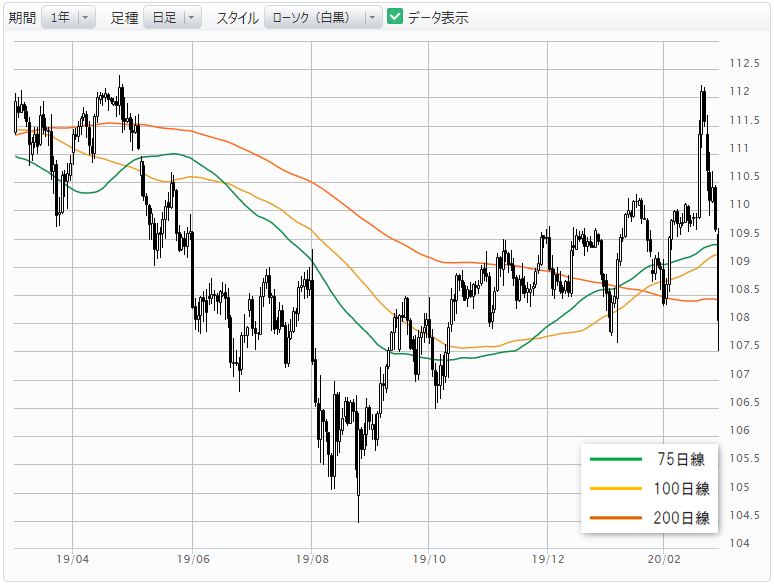The height and width of the screenshot is (586, 774).
Task: Click the 19/08 date axis label
Action: point(312,559)
